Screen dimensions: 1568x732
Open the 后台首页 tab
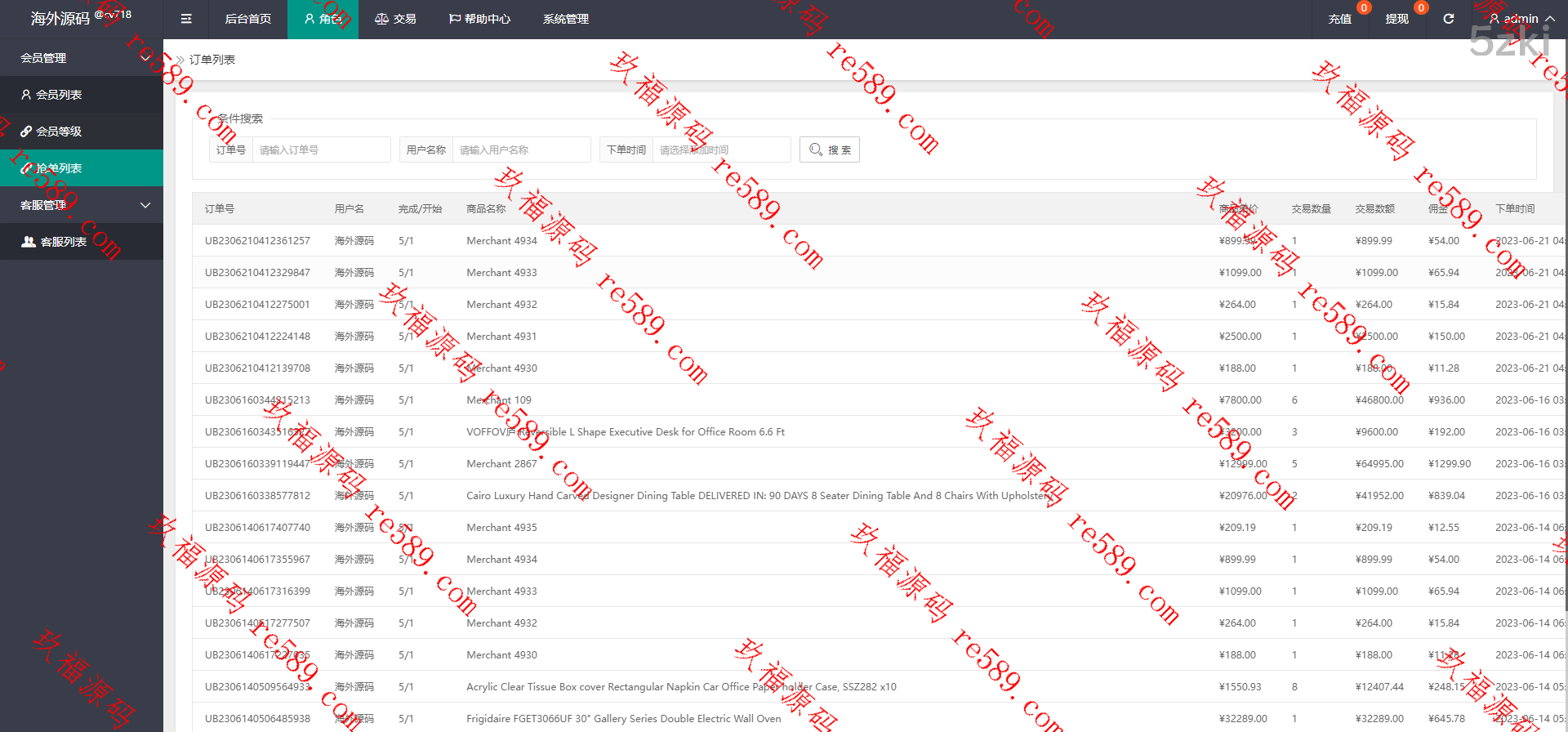point(247,19)
